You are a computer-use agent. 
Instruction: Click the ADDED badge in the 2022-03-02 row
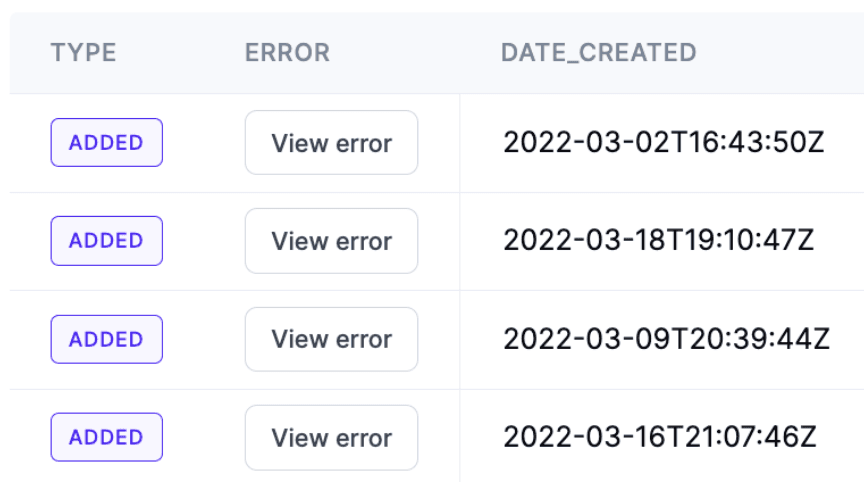click(106, 143)
